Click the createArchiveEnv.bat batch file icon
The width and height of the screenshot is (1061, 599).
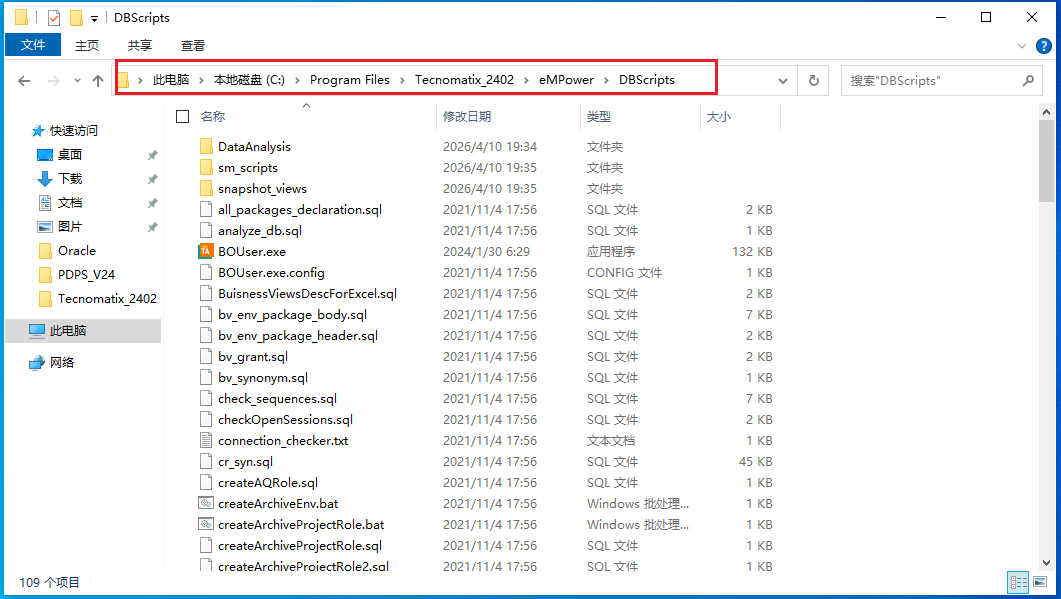coord(206,503)
